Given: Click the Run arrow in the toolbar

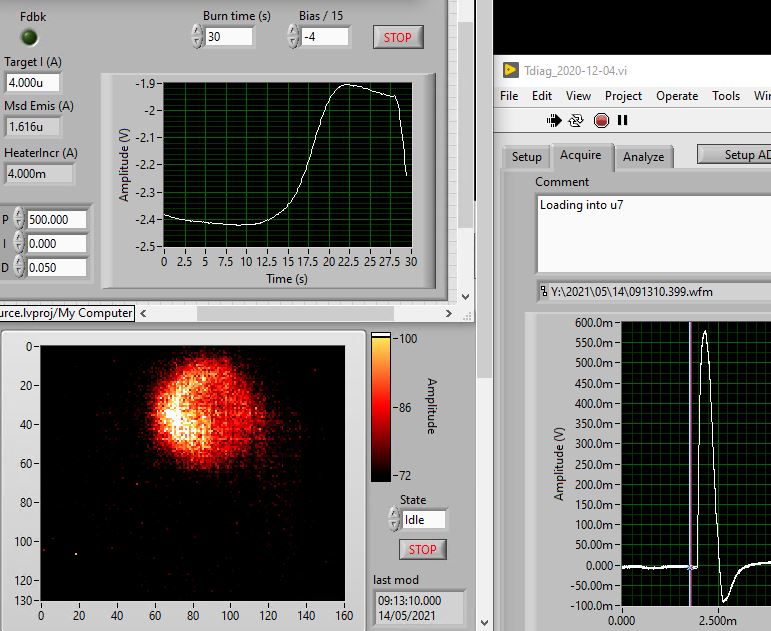Looking at the screenshot, I should pyautogui.click(x=553, y=120).
